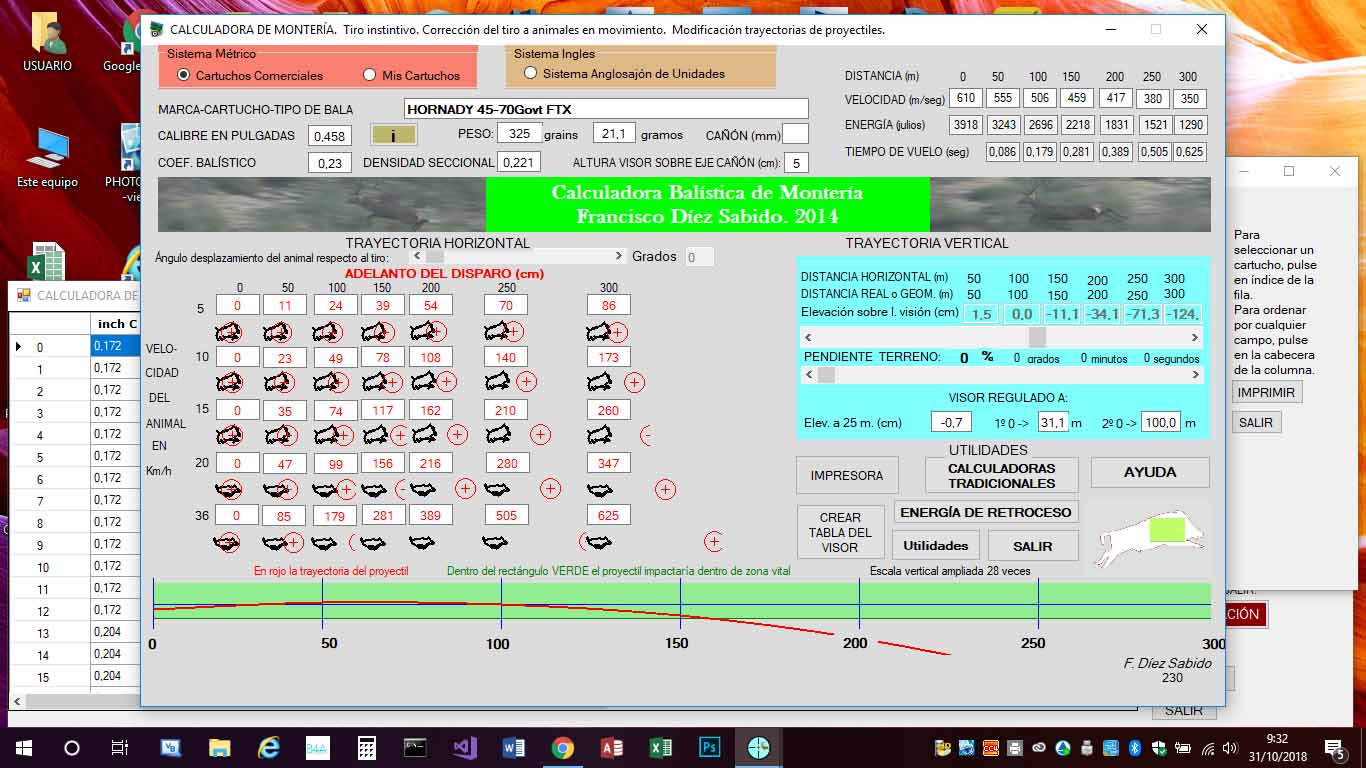The image size is (1366, 768).
Task: Click the crosshair ballistic app taskbar icon
Action: point(758,747)
